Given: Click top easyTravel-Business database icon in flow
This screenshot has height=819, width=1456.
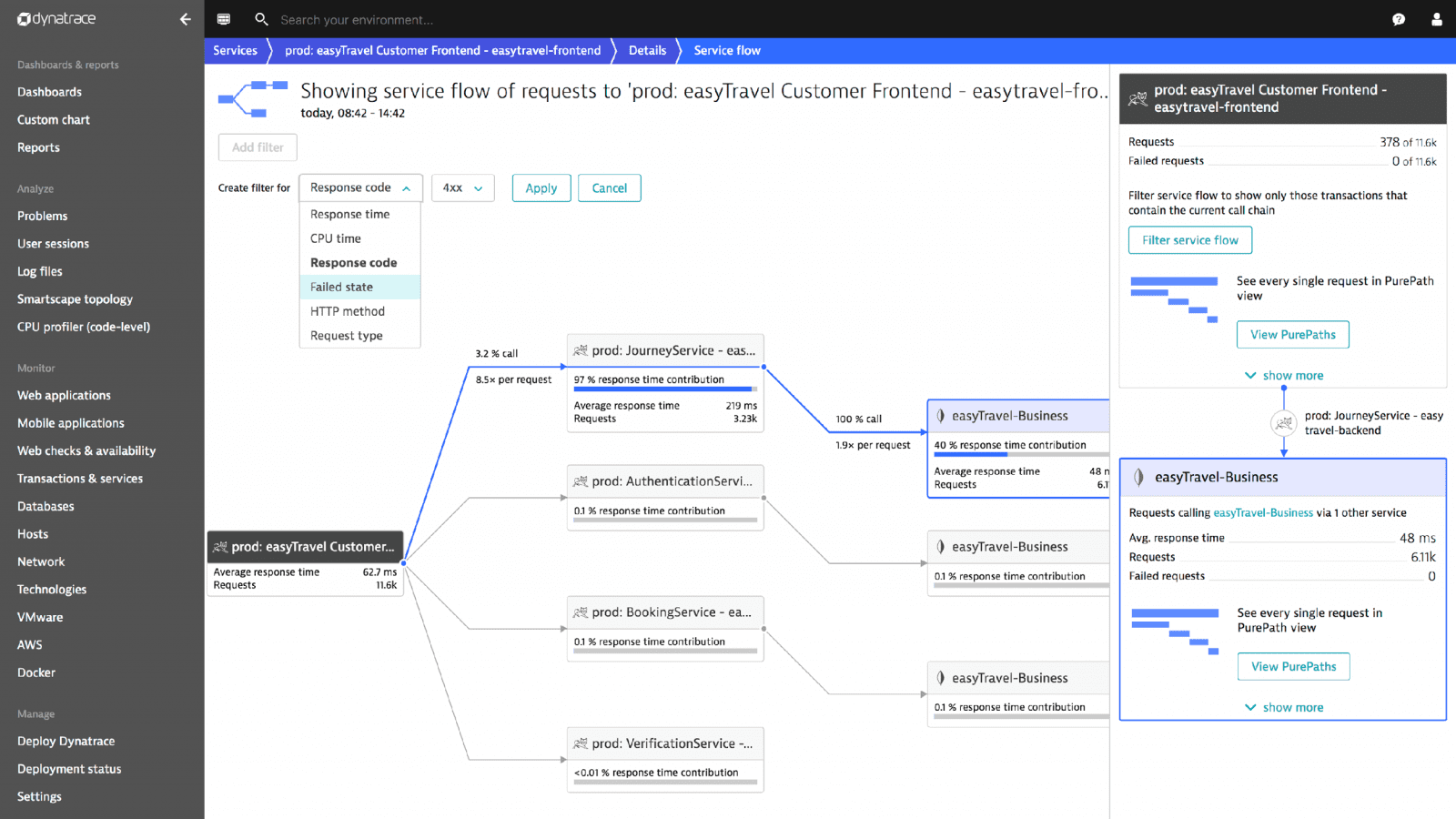Looking at the screenshot, I should pos(941,416).
